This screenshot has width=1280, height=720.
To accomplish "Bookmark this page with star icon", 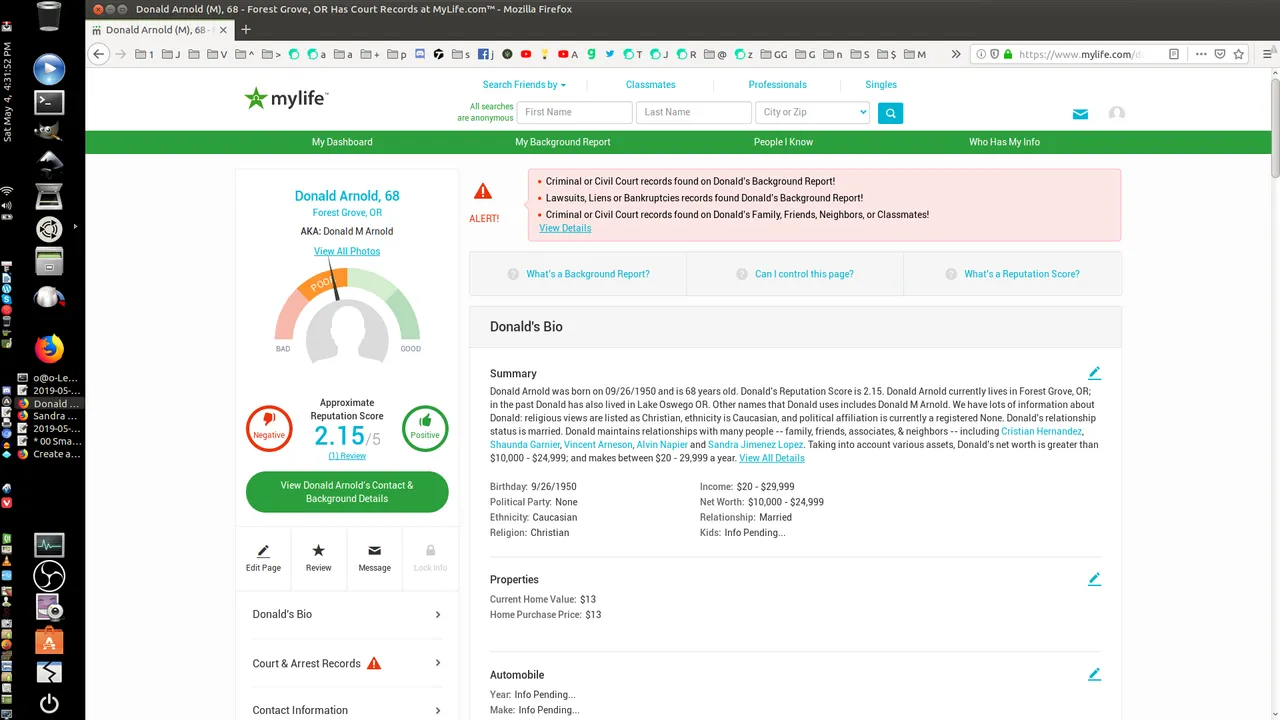I will pos(1239,54).
